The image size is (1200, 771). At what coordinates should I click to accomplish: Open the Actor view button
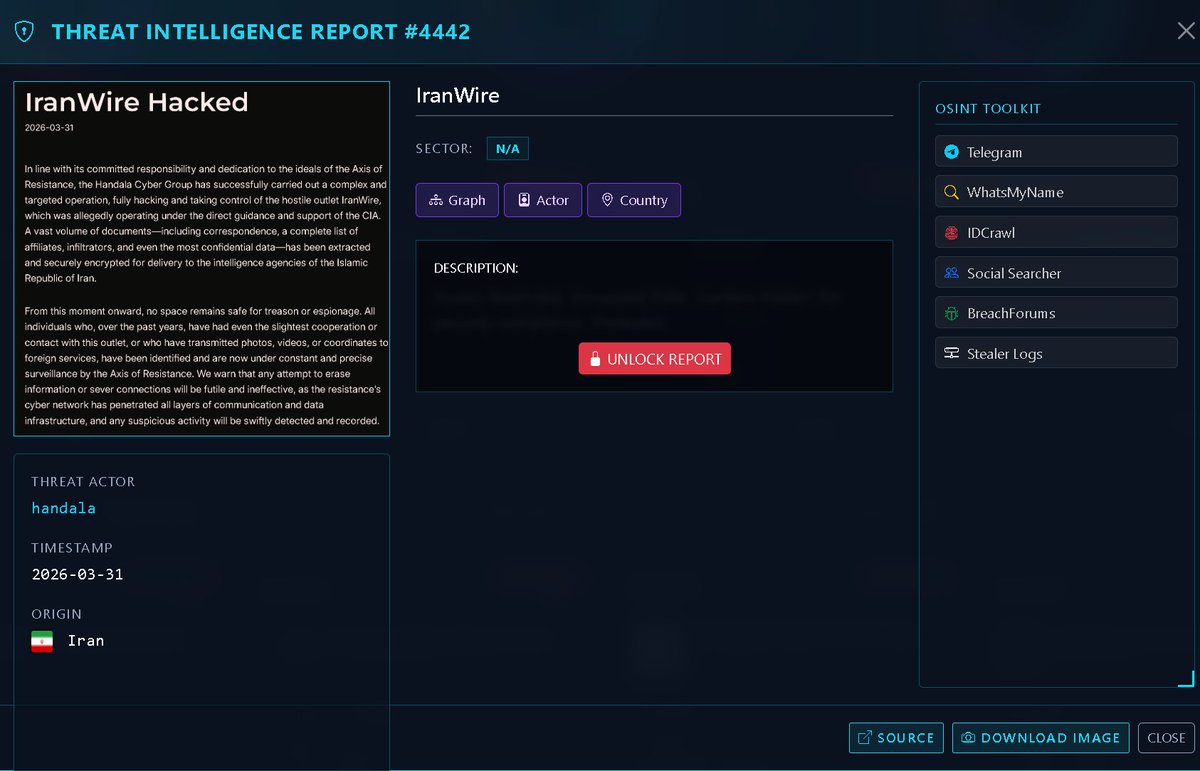pos(543,200)
